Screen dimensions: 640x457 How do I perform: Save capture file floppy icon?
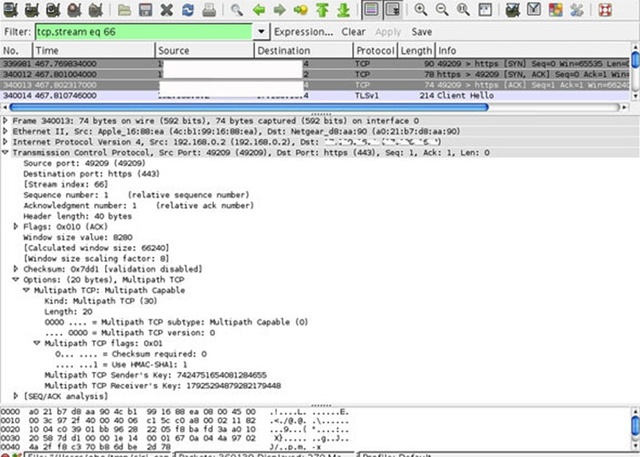(x=145, y=9)
